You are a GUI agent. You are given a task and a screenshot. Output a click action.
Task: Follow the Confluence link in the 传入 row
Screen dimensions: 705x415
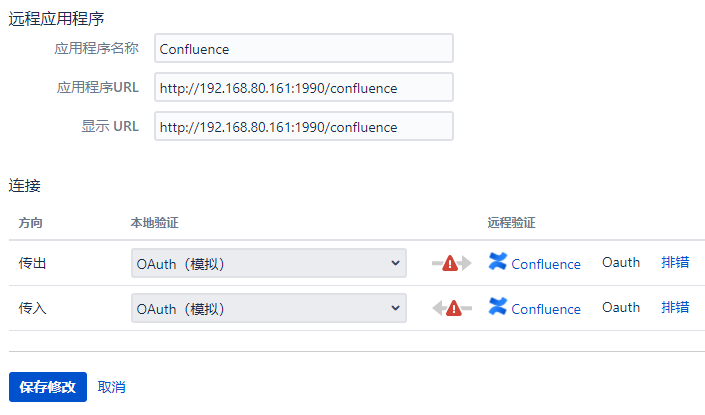click(545, 309)
